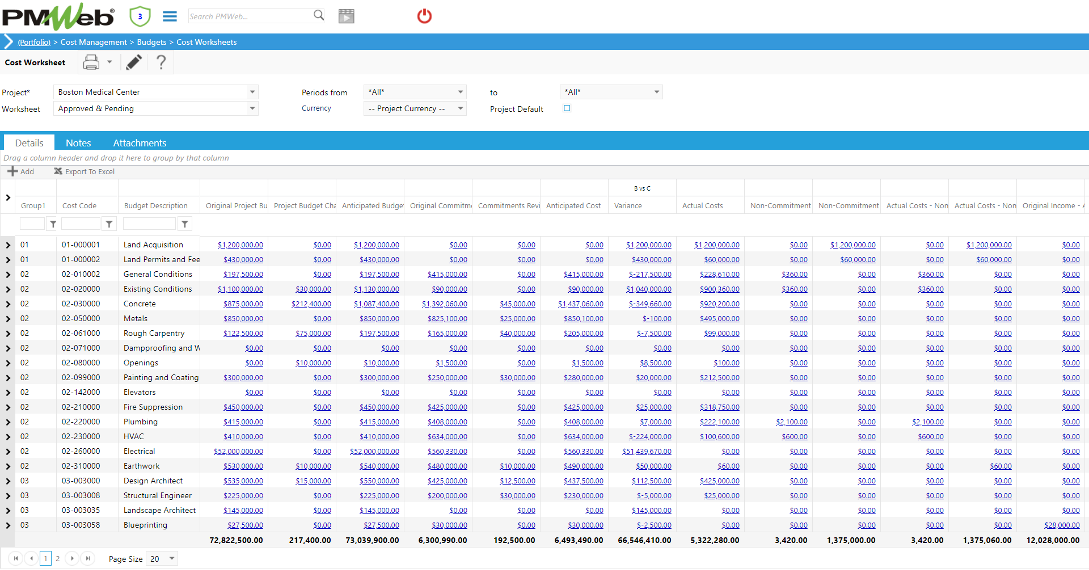Screen dimensions: 1089x570
Task: Sort by Group1 column header
Action: click(x=33, y=206)
